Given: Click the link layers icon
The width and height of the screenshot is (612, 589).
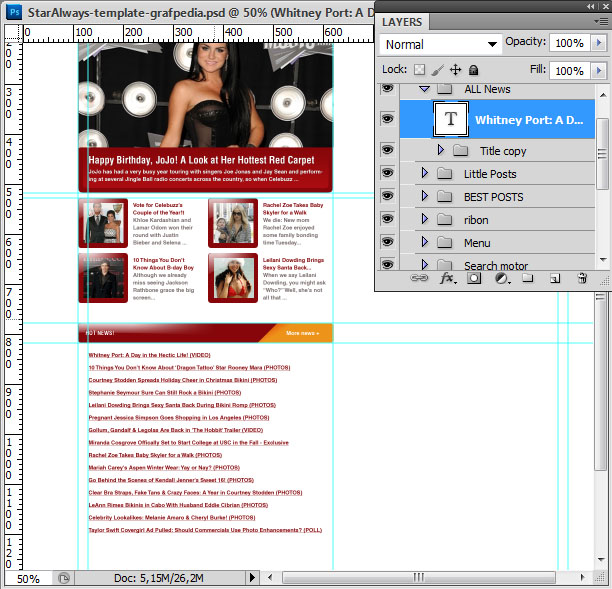Looking at the screenshot, I should [x=419, y=278].
